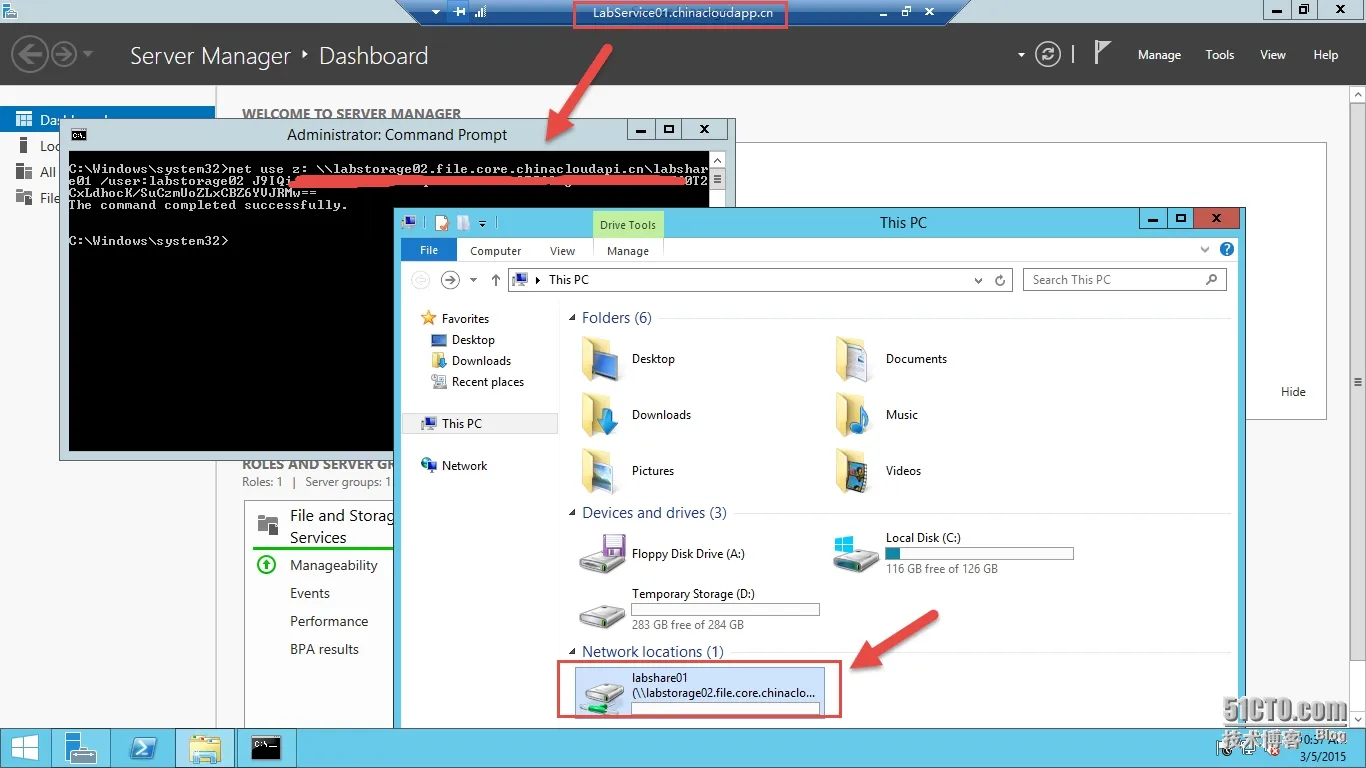The height and width of the screenshot is (768, 1366).
Task: Click the Command Prompt scrollbar
Action: (x=717, y=181)
